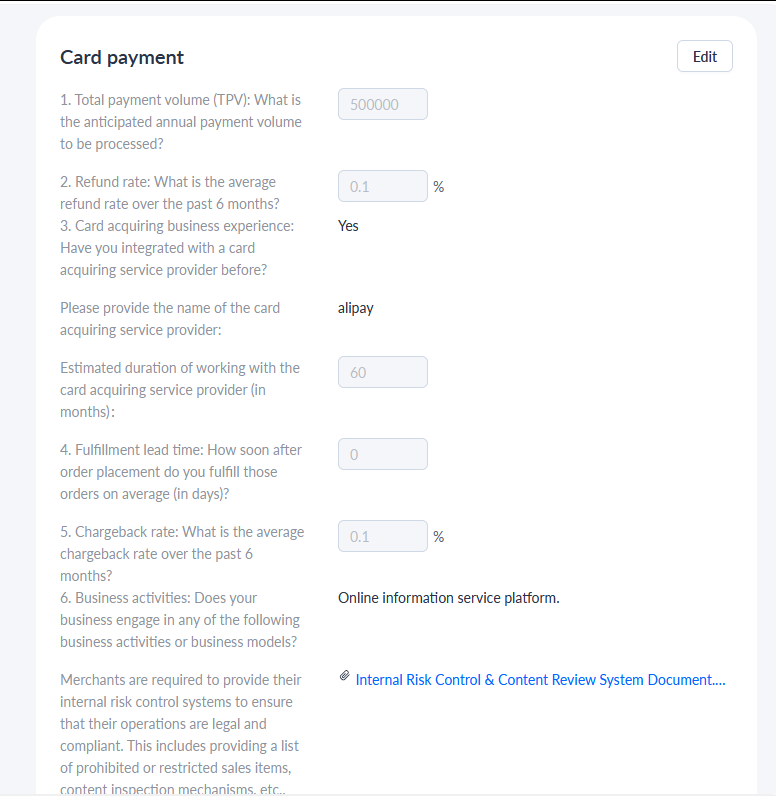Click the Edit button for Card payment
The width and height of the screenshot is (776, 796).
tap(704, 56)
